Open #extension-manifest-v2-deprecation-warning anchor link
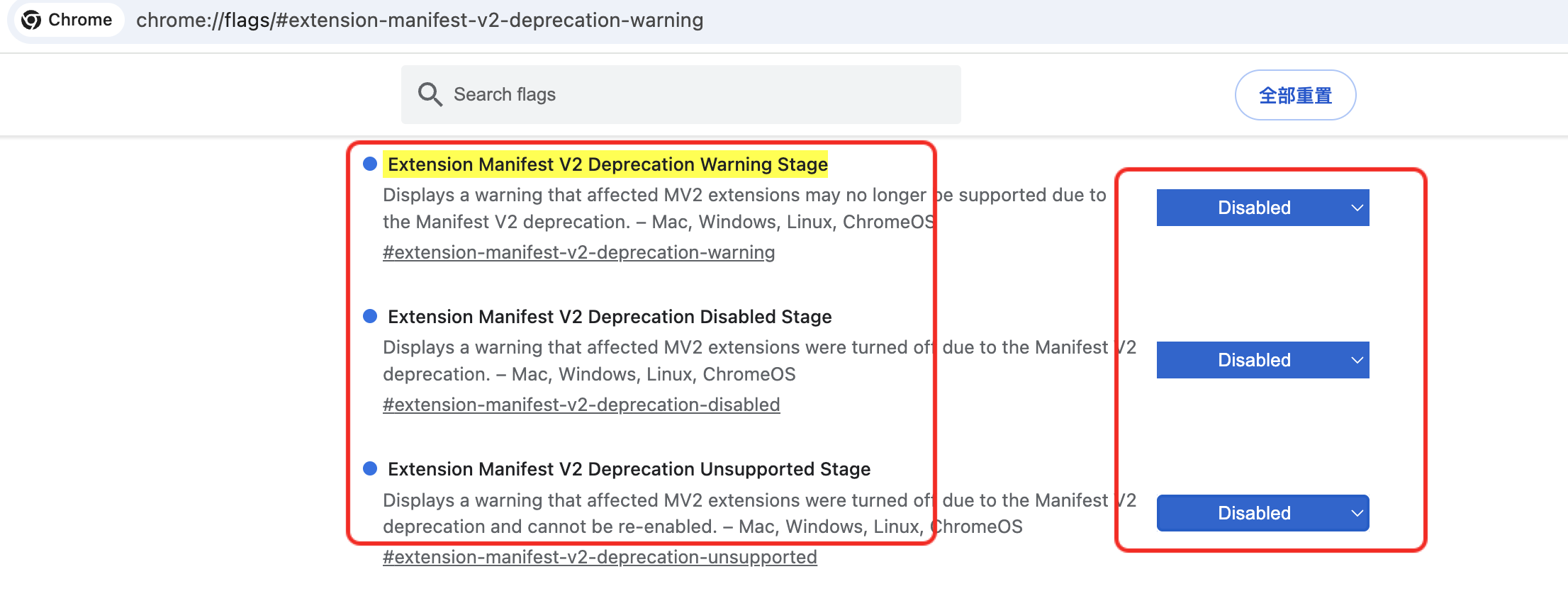The width and height of the screenshot is (1568, 591). pyautogui.click(x=578, y=252)
